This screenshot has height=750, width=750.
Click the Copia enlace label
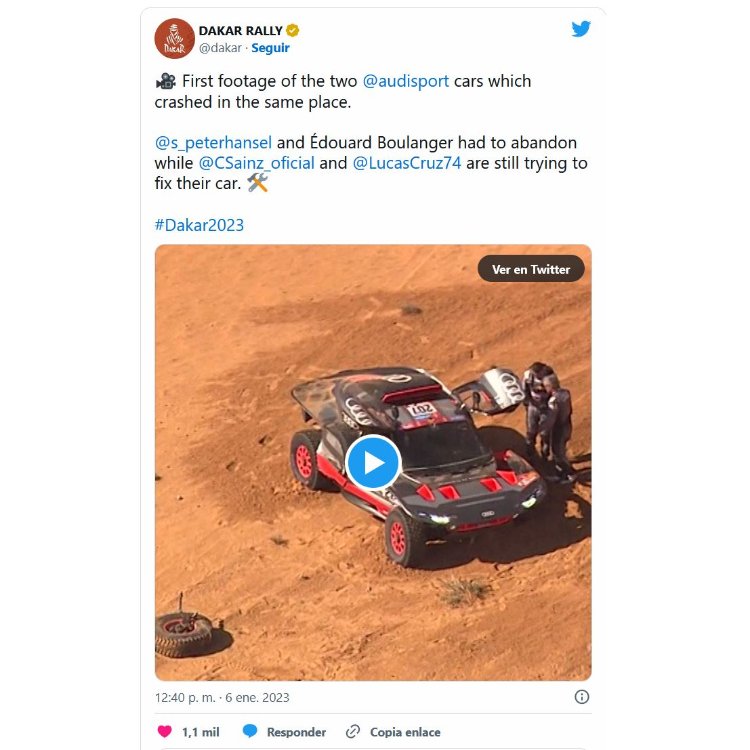[x=405, y=732]
